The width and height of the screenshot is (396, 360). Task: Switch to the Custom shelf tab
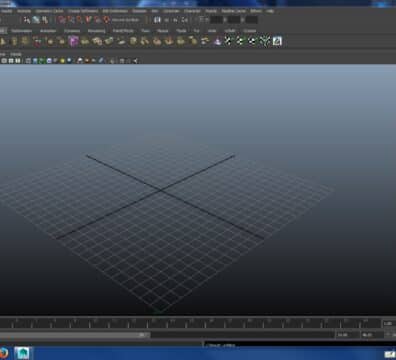click(x=249, y=31)
